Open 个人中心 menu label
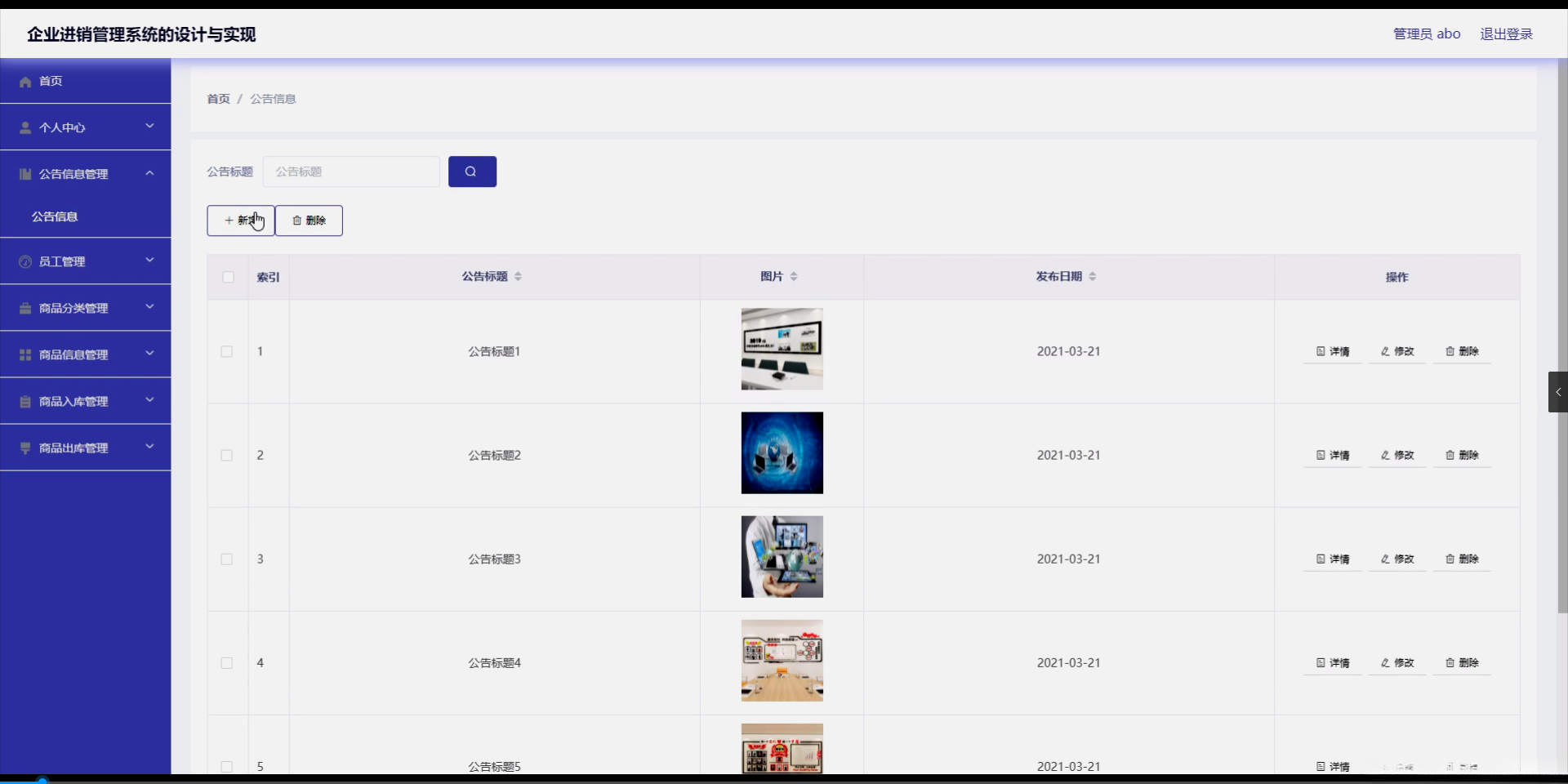1568x784 pixels. (62, 128)
